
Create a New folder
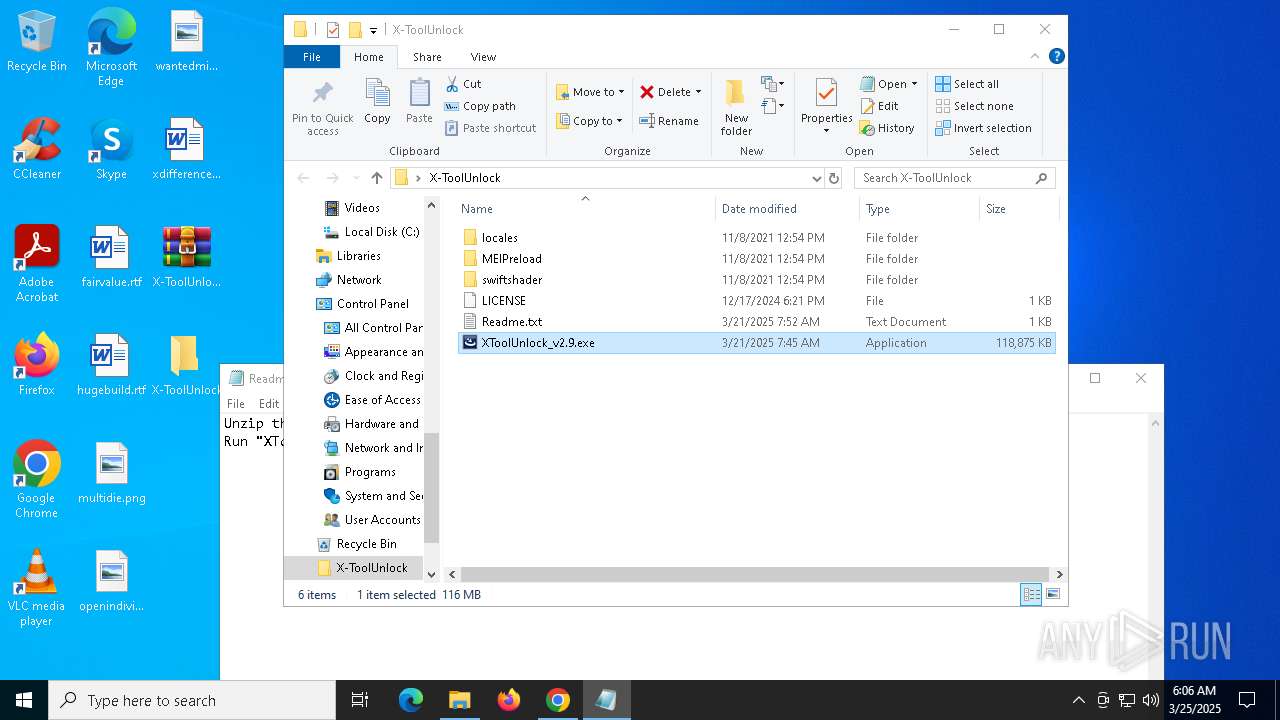coord(736,107)
